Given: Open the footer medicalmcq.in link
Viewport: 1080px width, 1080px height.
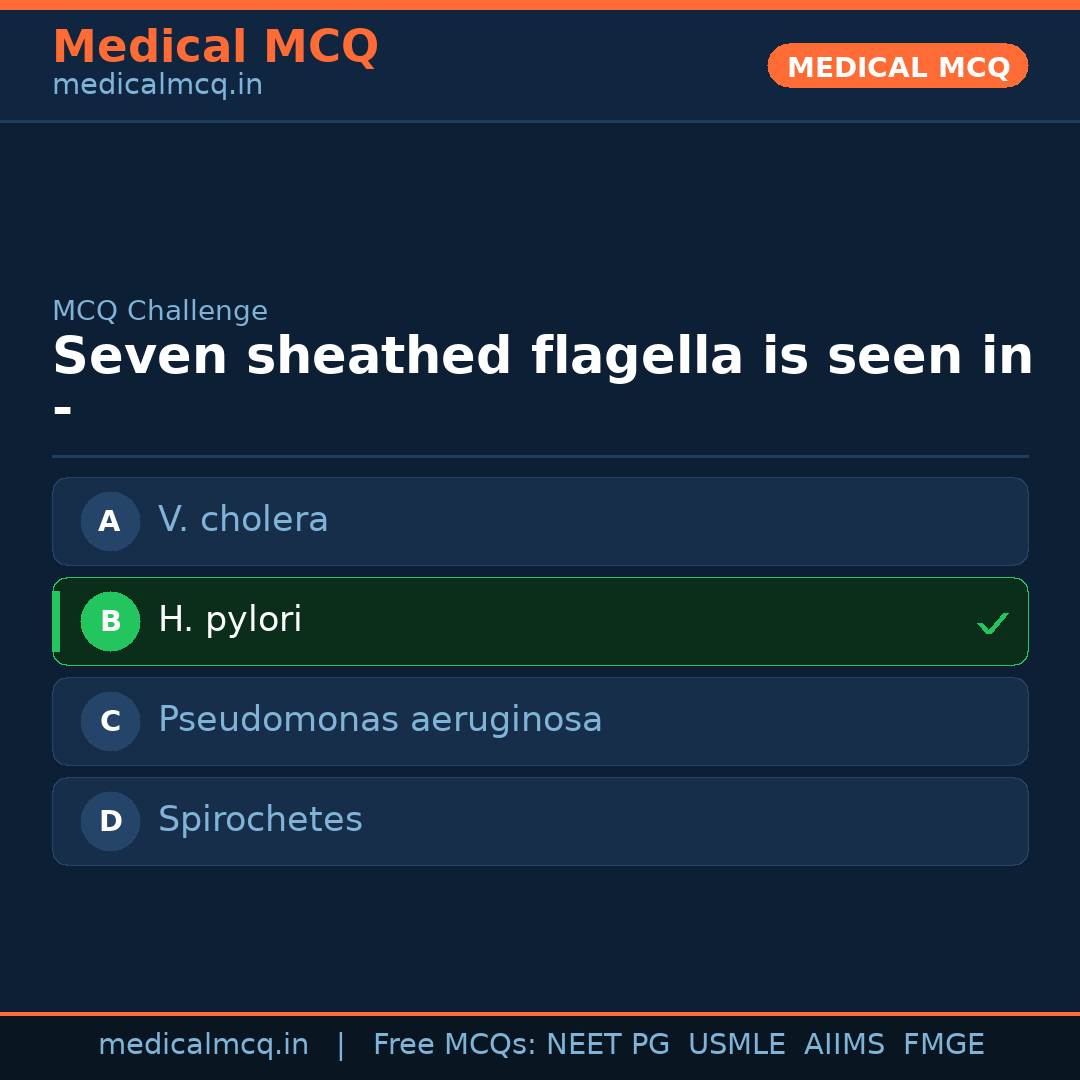Looking at the screenshot, I should coord(203,1045).
